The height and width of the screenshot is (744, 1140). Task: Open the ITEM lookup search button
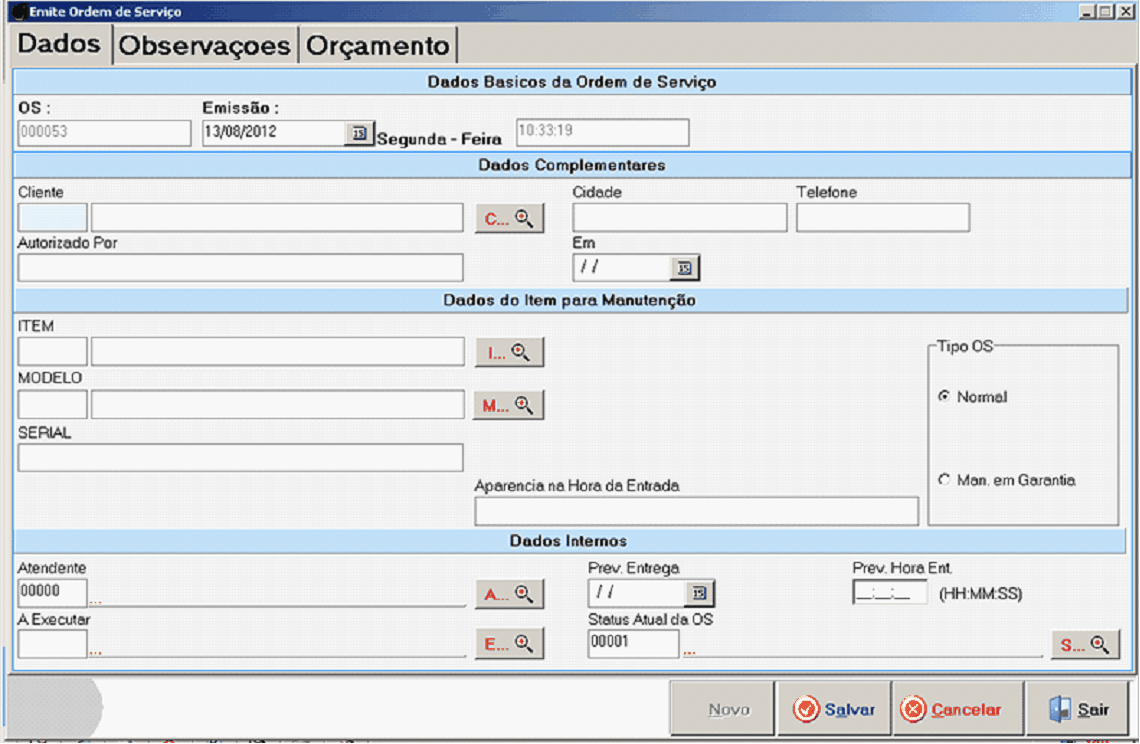[x=508, y=352]
